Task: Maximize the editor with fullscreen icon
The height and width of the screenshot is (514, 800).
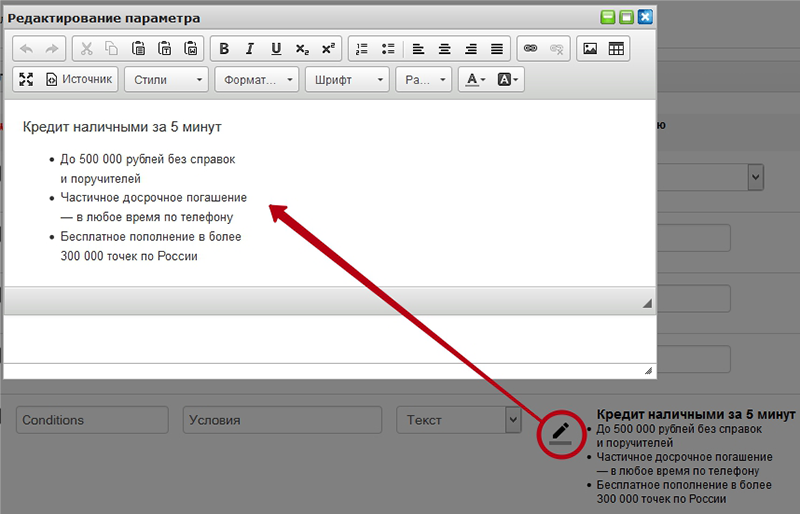Action: tap(26, 79)
